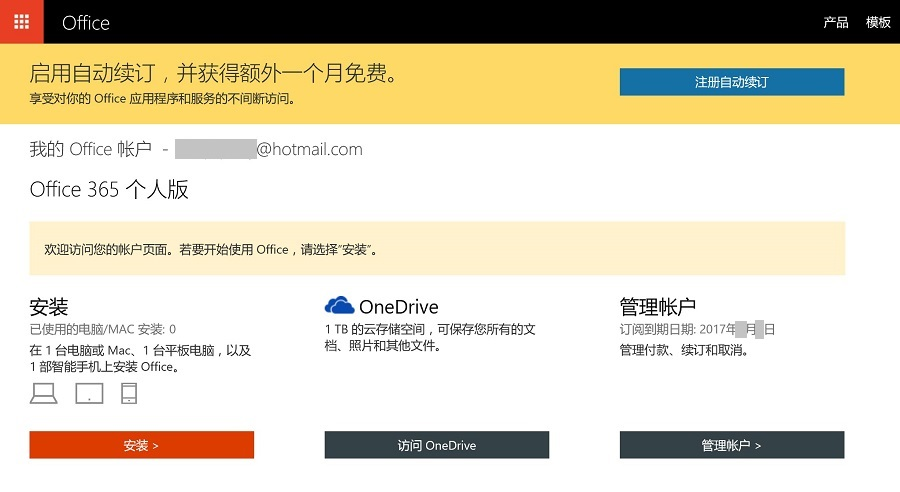This screenshot has height=492, width=900.
Task: Click the Office 365 个人版 title
Action: (109, 190)
